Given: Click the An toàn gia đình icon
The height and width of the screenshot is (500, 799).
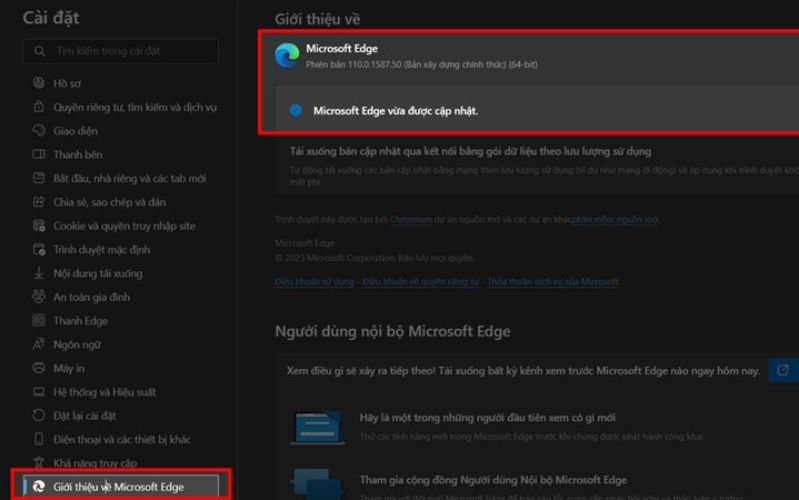Looking at the screenshot, I should tap(39, 297).
